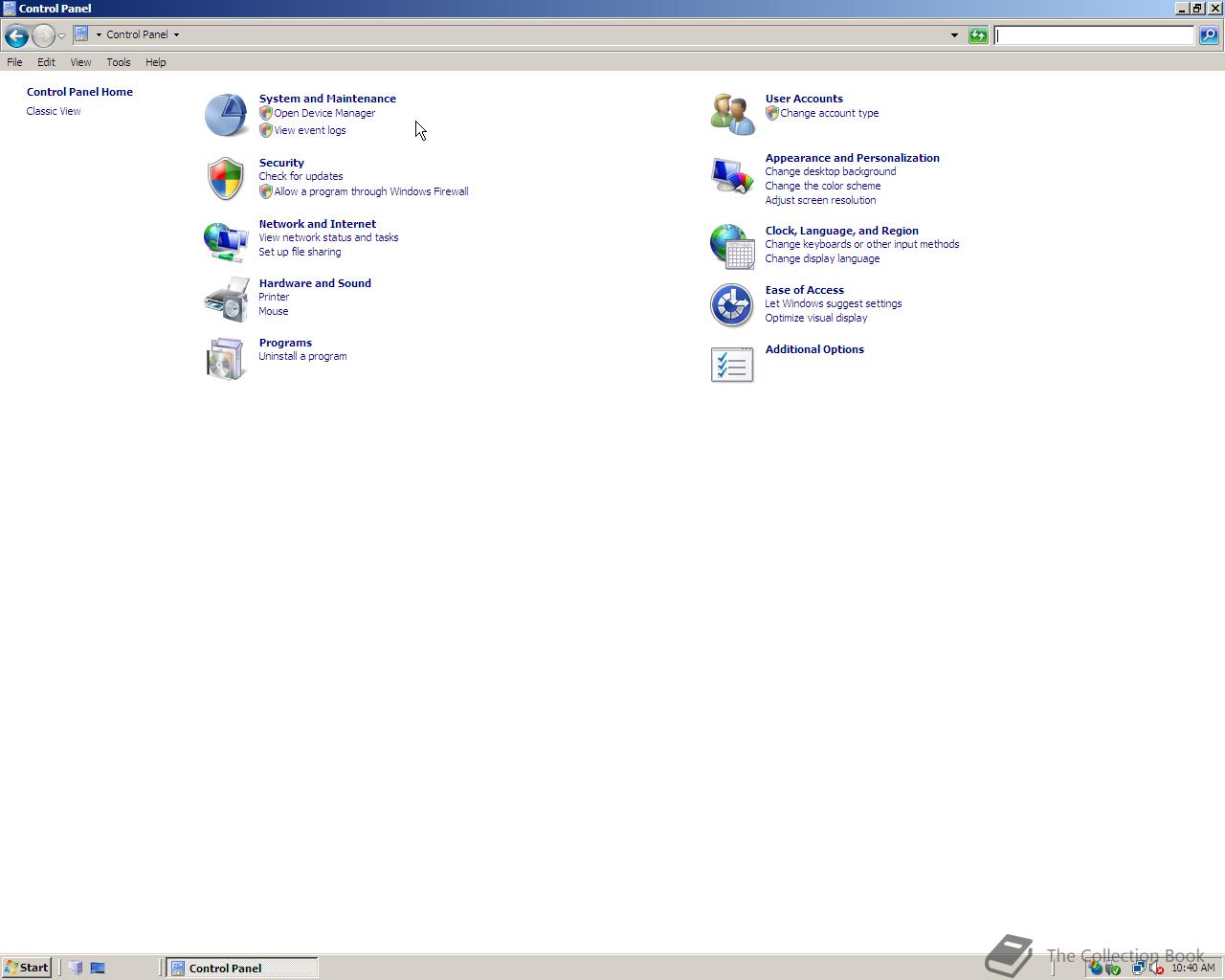Open address bar history dropdown
Viewport: 1225px width, 980px height.
coord(954,35)
